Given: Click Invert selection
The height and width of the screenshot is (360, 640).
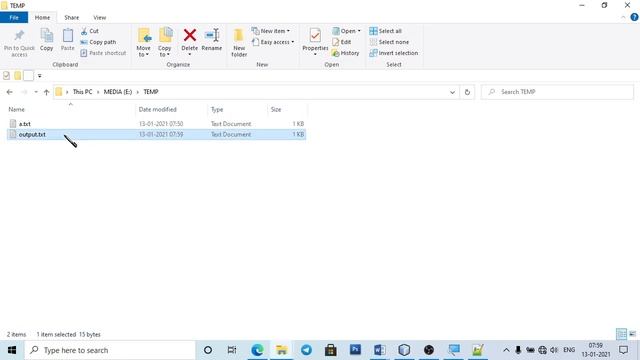Looking at the screenshot, I should point(394,53).
